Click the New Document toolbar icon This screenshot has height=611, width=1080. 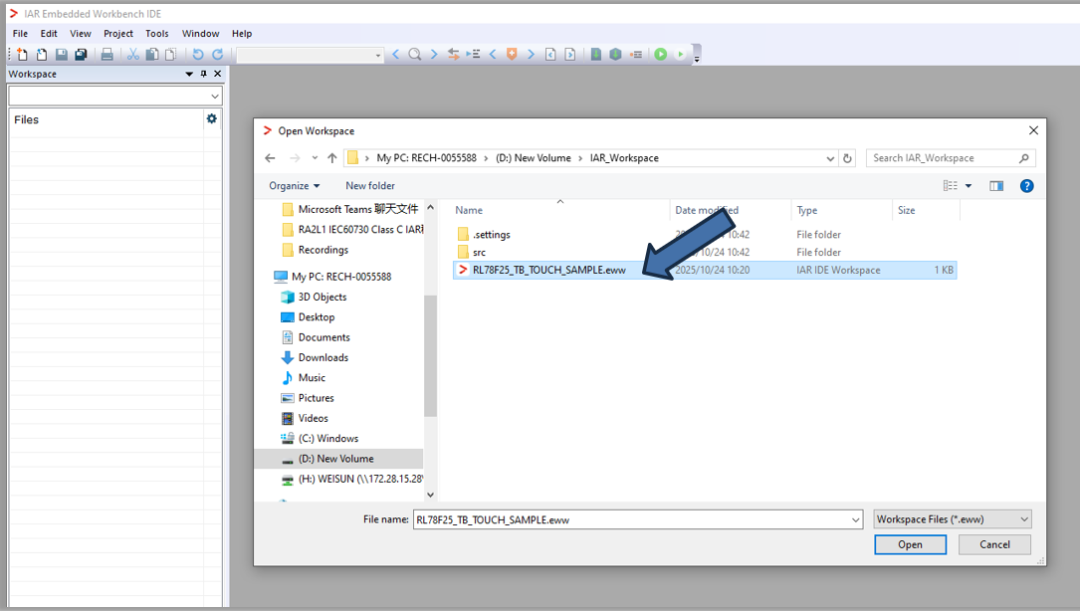tap(23, 54)
